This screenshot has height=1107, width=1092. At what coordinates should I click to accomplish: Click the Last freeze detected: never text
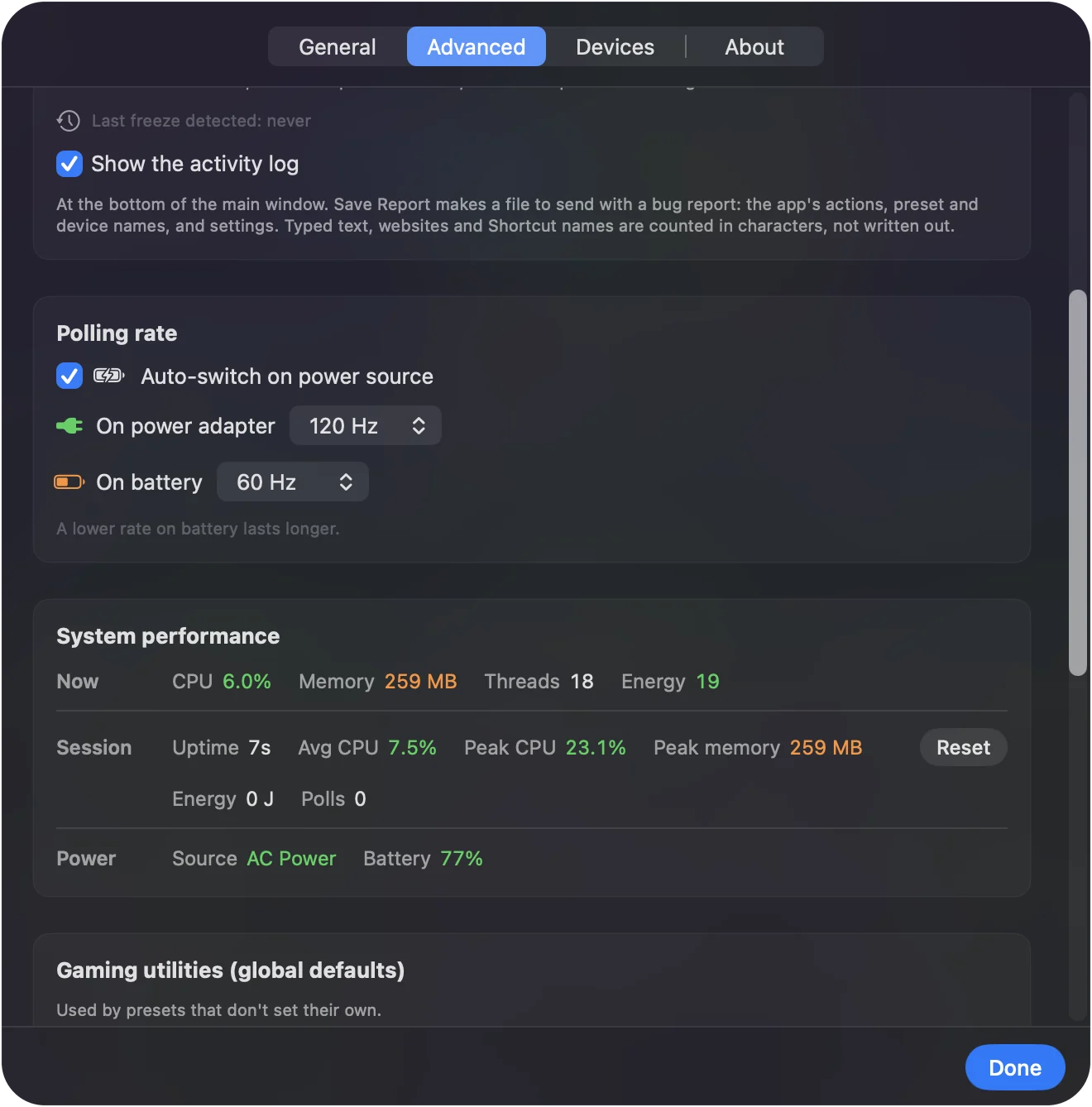point(201,121)
